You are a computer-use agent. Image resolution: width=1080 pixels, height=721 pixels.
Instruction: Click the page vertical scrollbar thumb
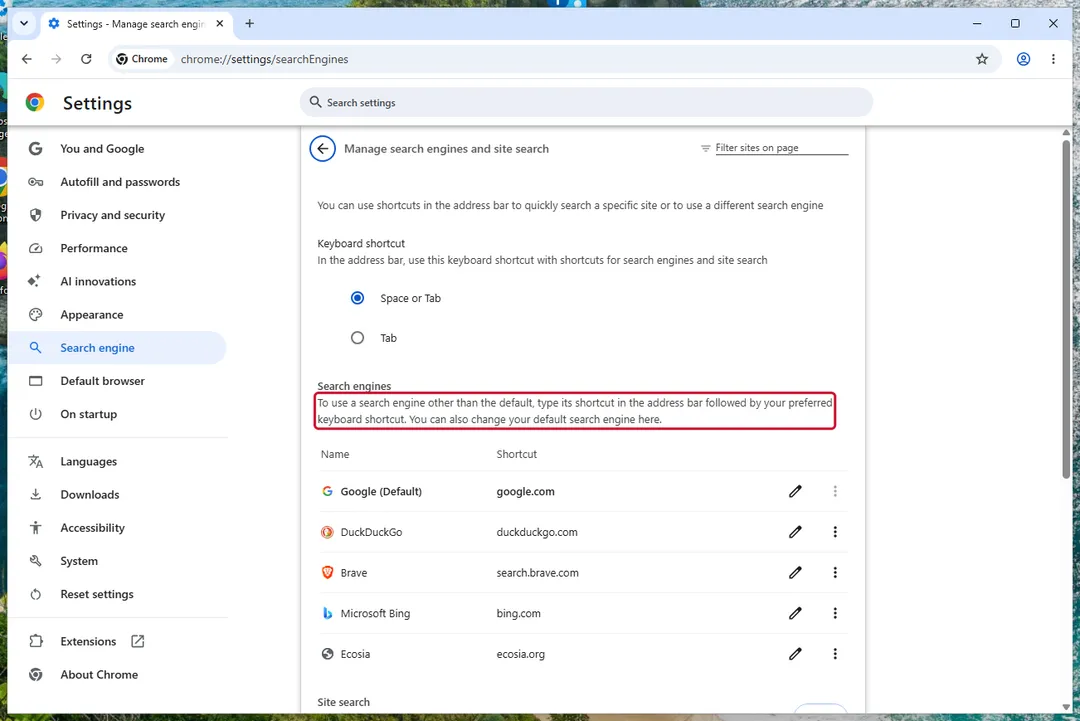pos(1066,309)
